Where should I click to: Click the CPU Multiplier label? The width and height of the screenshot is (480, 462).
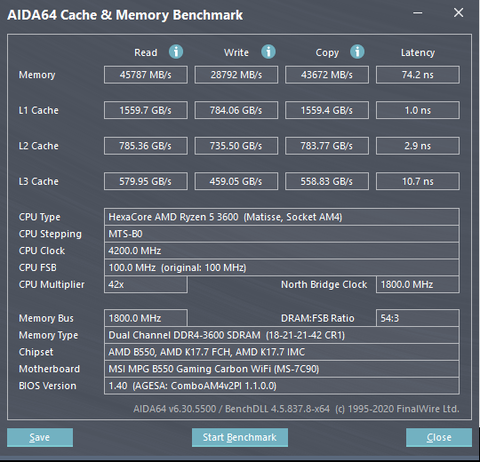[x=52, y=285]
